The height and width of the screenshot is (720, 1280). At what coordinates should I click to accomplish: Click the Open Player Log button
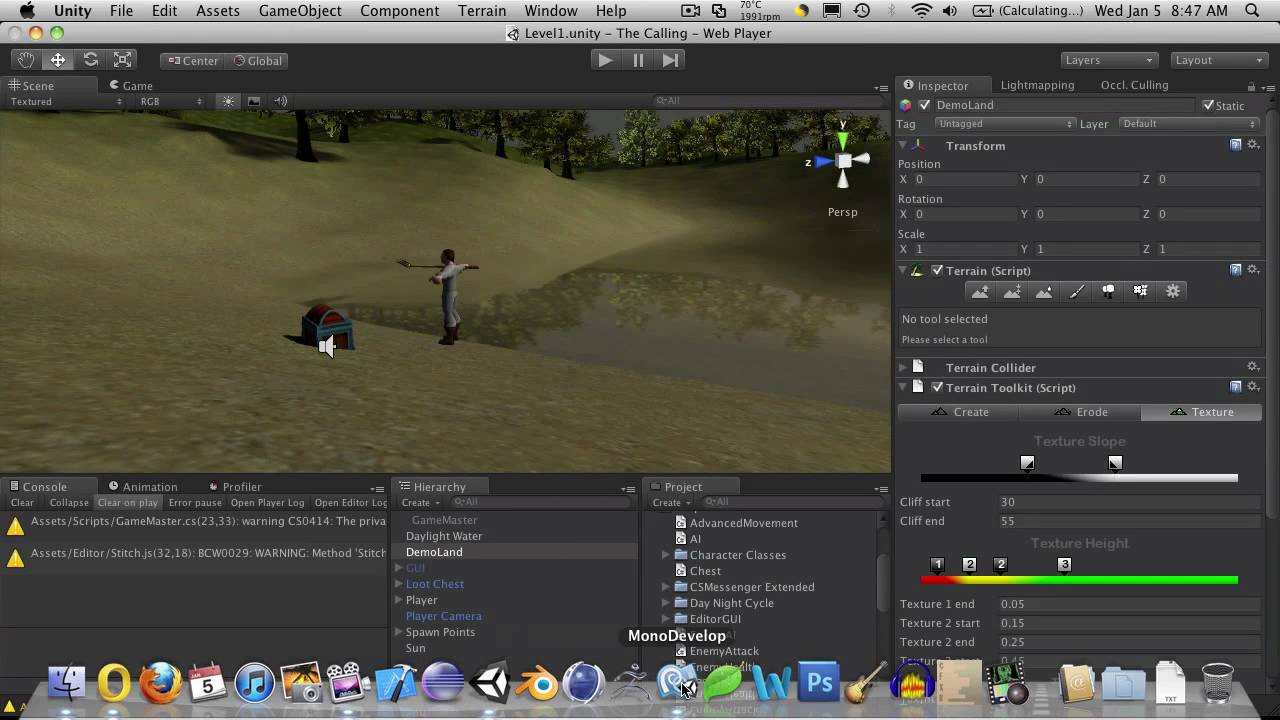(x=267, y=503)
